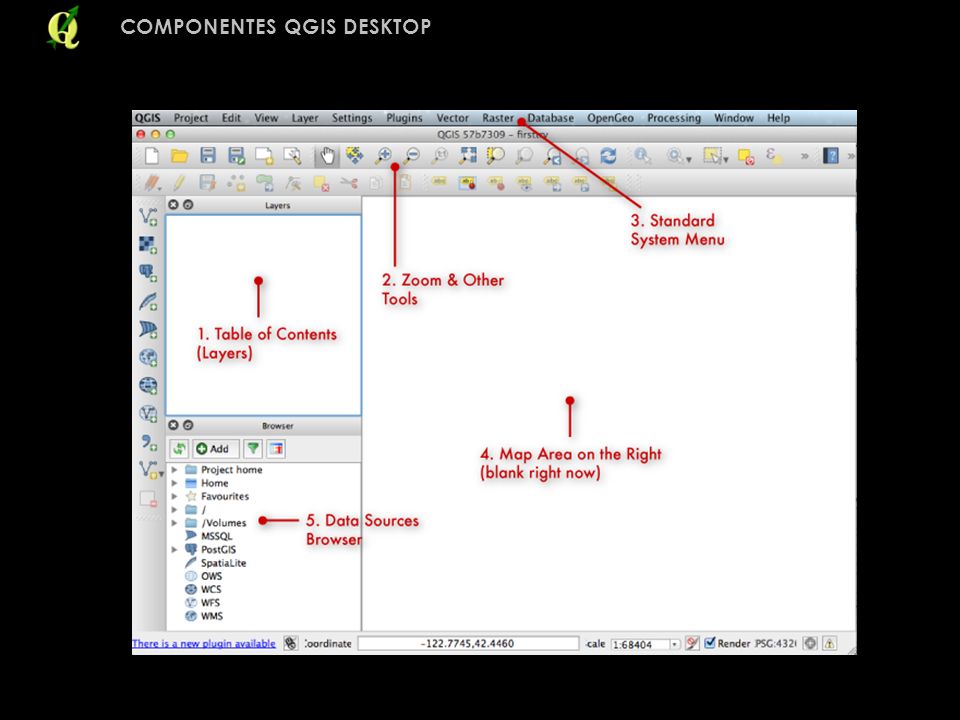Viewport: 960px width, 720px height.
Task: Expand the Project home tree item
Action: click(x=174, y=470)
